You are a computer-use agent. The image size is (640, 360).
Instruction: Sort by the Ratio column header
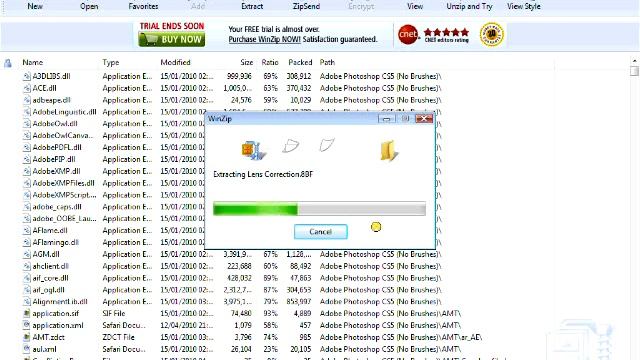pyautogui.click(x=270, y=62)
